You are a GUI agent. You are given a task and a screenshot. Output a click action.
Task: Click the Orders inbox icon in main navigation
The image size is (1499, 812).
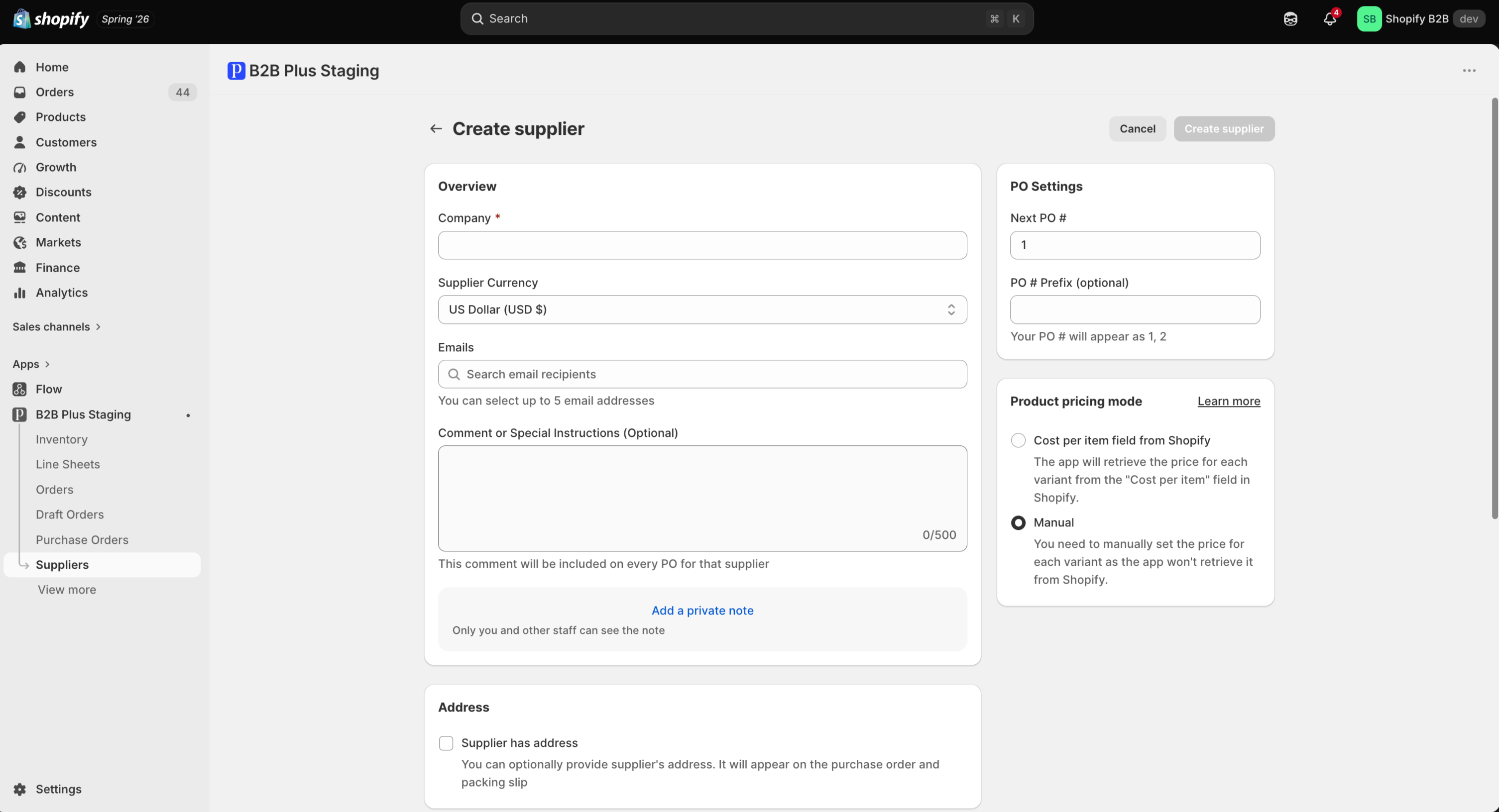pyautogui.click(x=20, y=92)
